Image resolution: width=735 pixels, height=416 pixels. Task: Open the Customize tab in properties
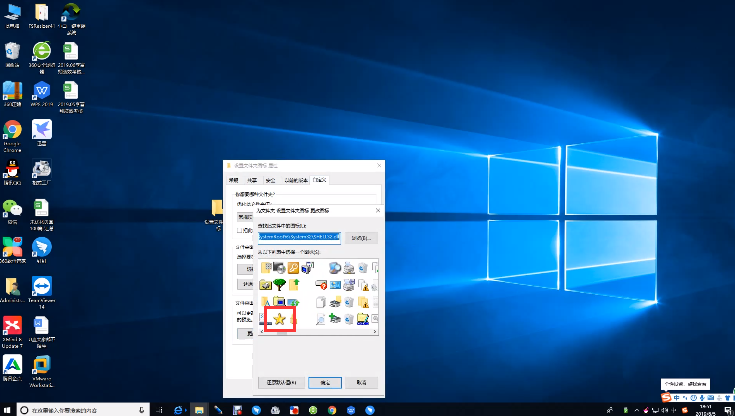tap(321, 180)
